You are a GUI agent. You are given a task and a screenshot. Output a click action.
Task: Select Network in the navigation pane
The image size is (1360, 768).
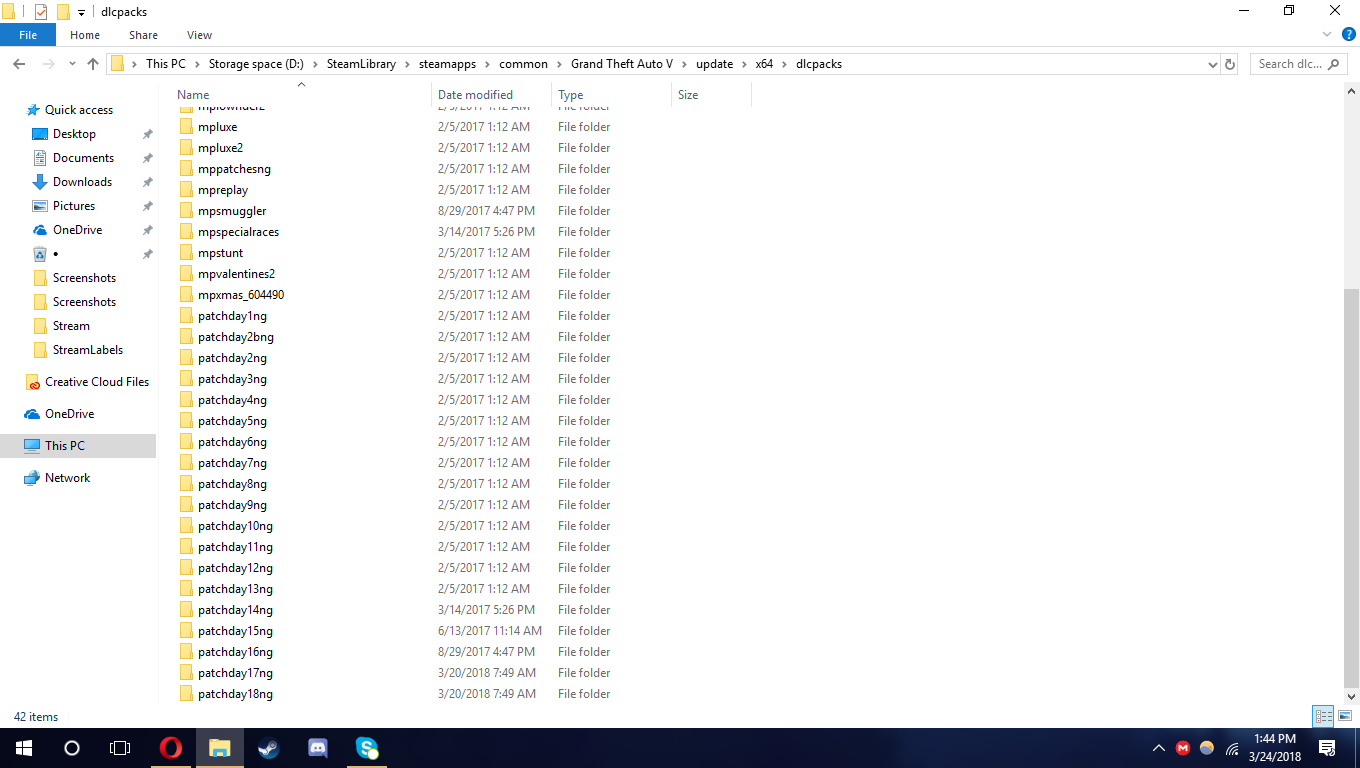[x=67, y=478]
